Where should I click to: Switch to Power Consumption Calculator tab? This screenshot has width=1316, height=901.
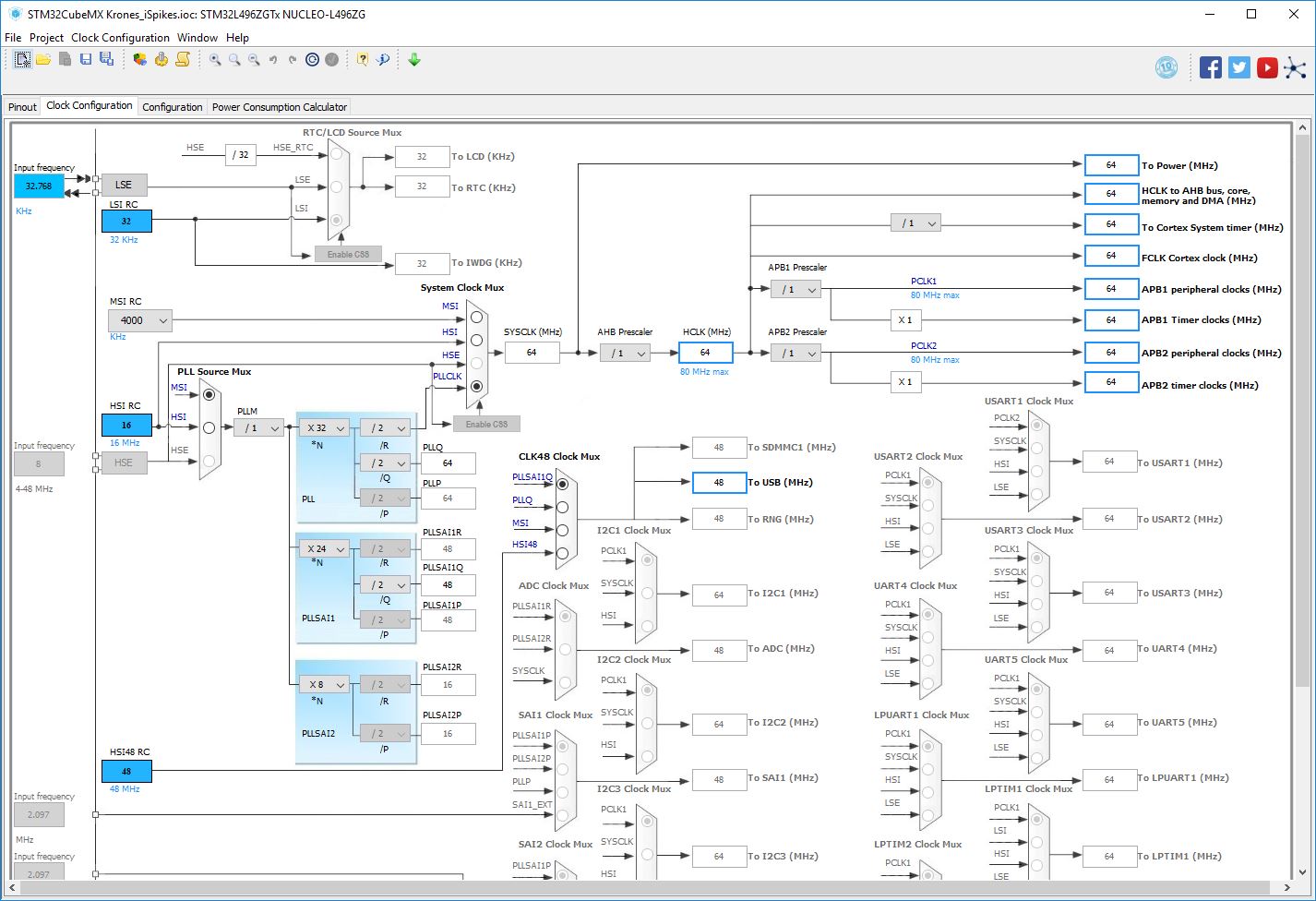279,107
